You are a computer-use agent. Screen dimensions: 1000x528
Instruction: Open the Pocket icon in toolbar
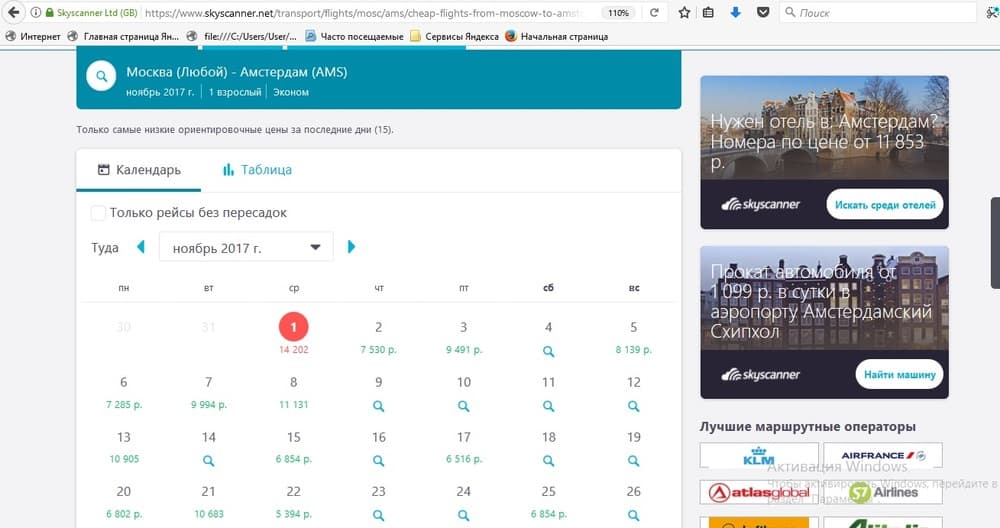pyautogui.click(x=763, y=12)
